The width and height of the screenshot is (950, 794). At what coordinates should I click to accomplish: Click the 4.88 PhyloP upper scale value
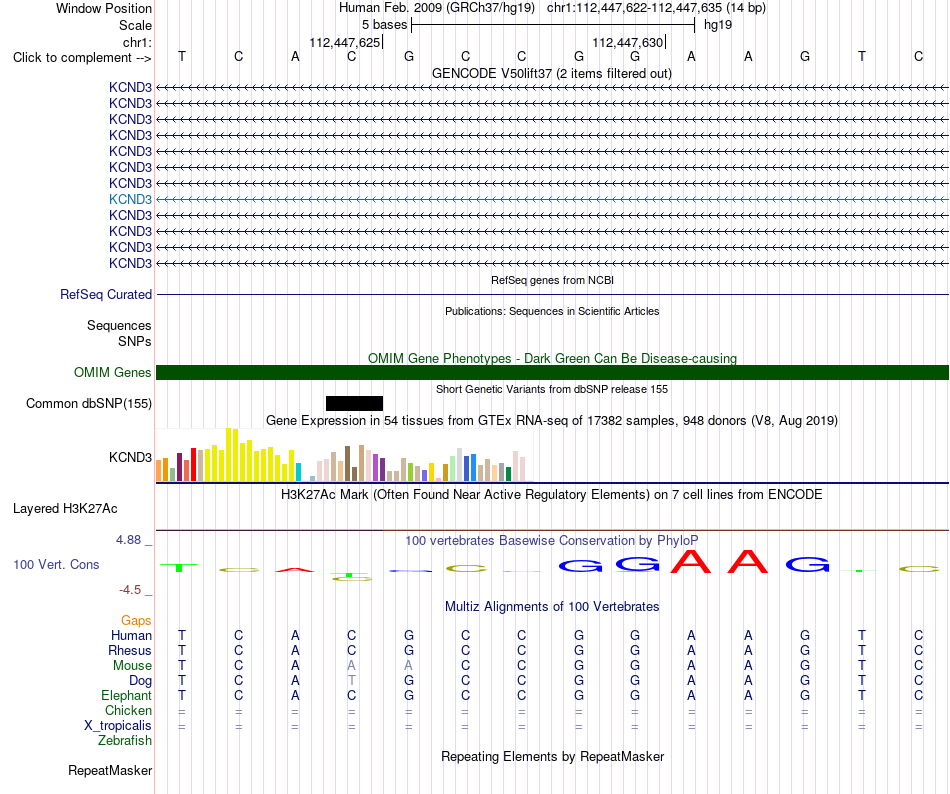click(x=128, y=540)
